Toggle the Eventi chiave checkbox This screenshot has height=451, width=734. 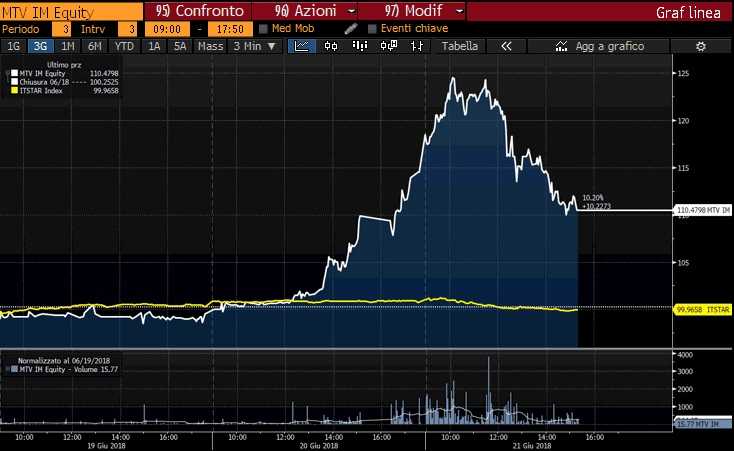point(373,28)
